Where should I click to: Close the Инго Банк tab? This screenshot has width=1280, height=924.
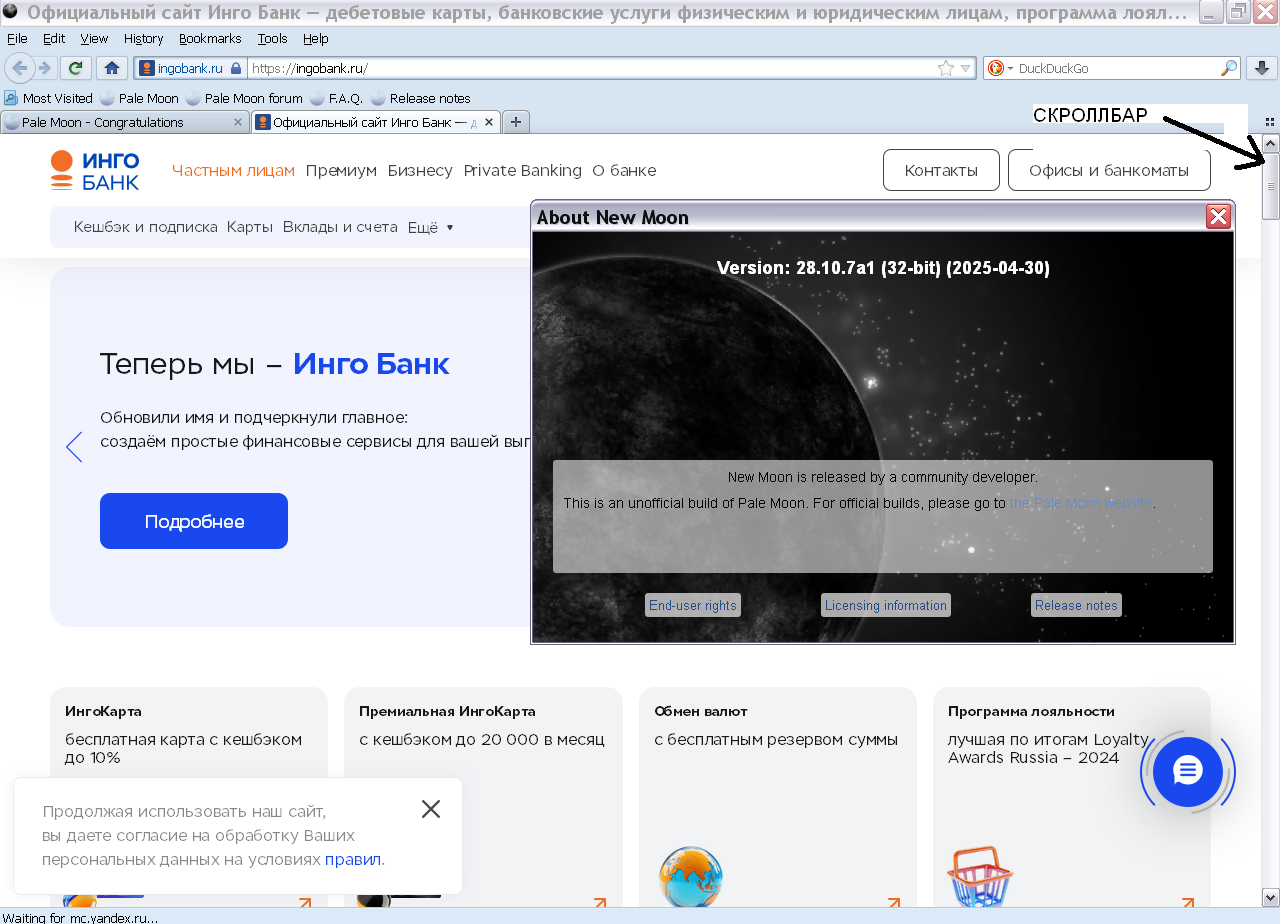489,122
